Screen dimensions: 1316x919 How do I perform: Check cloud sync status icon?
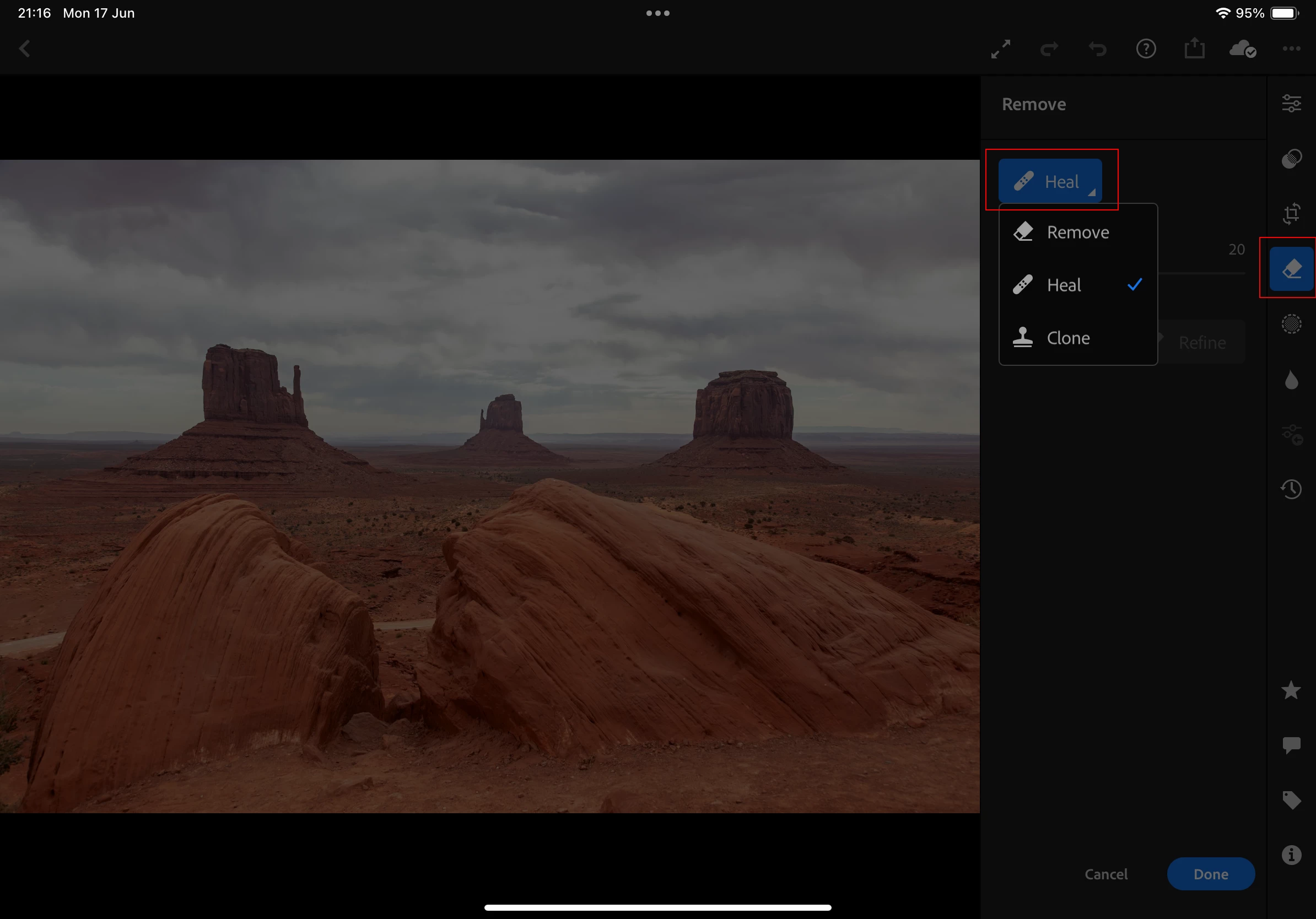[1242, 49]
